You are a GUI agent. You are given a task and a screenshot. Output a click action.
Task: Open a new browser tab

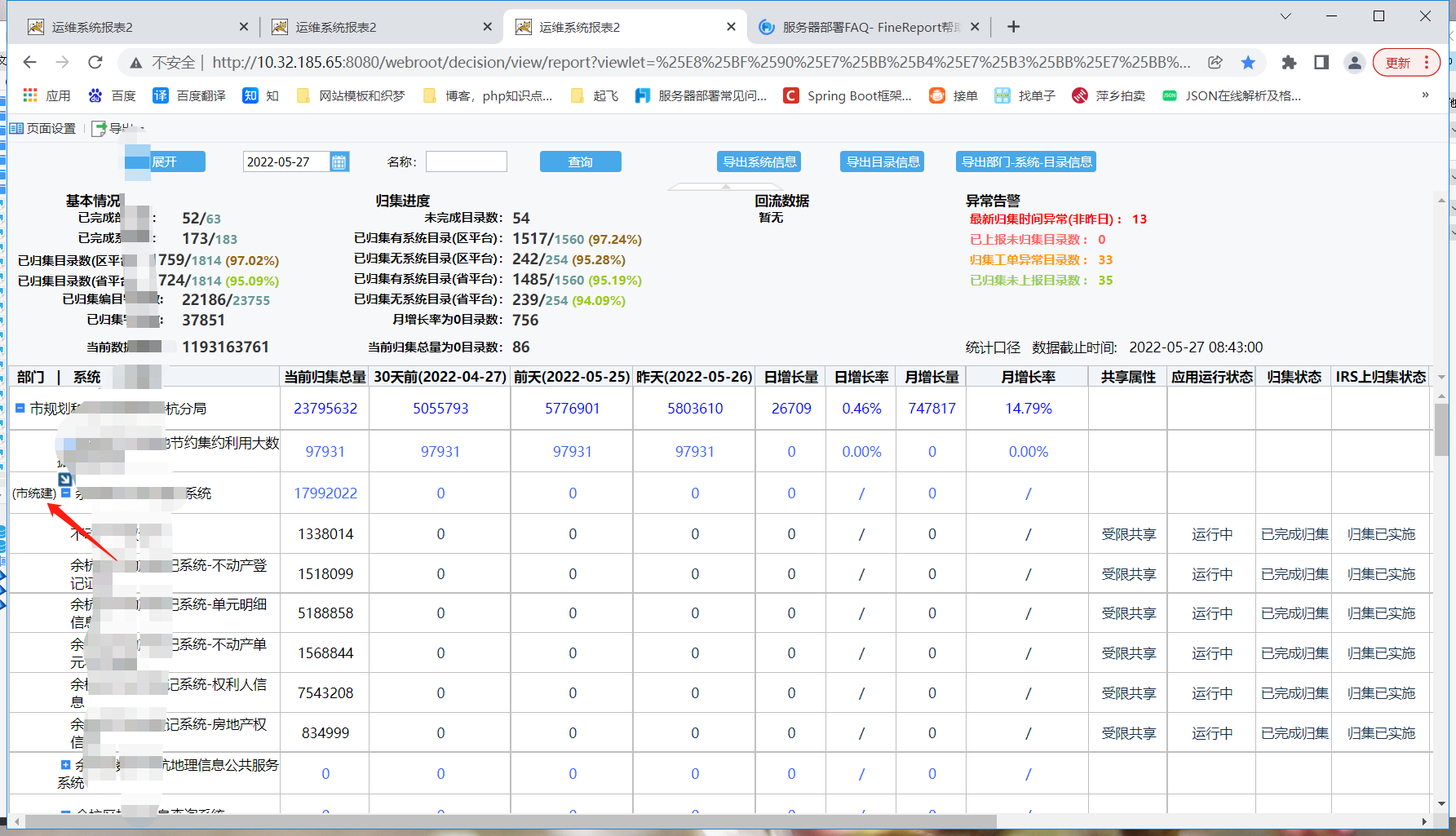pyautogui.click(x=1013, y=27)
